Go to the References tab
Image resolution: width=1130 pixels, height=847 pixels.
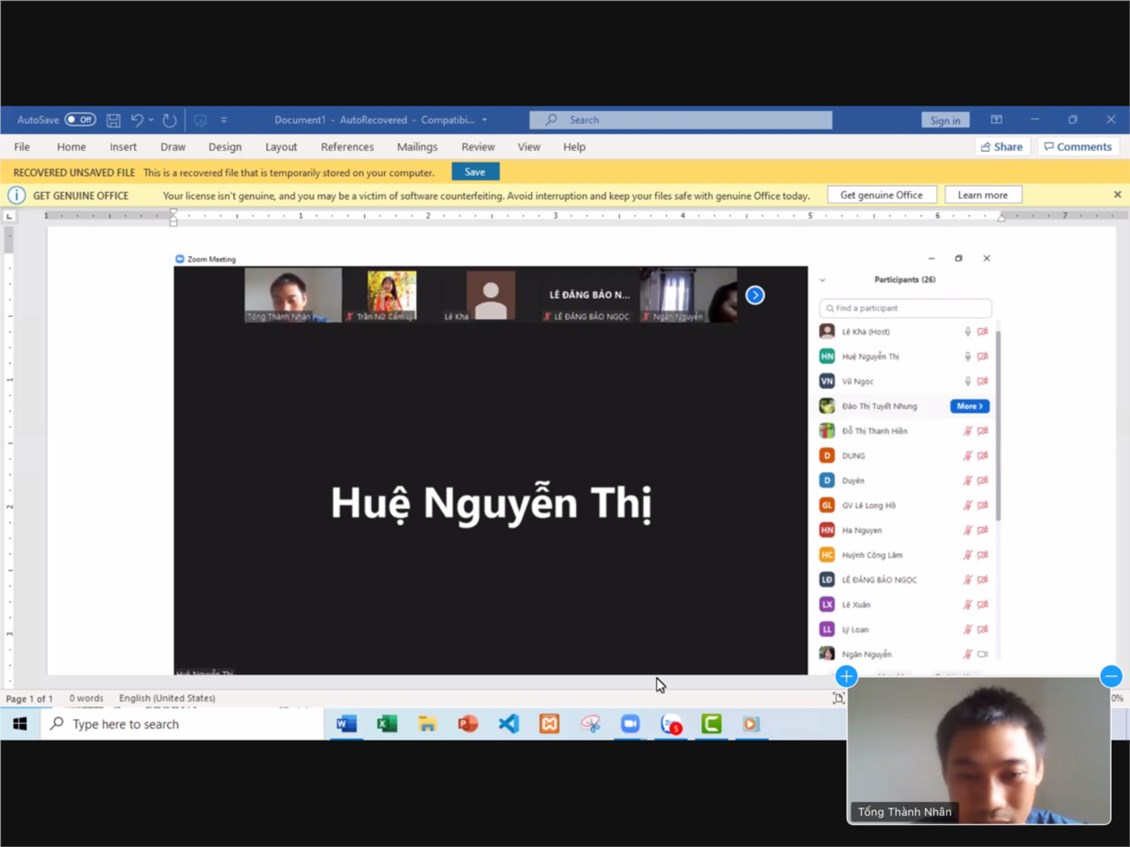pos(347,146)
